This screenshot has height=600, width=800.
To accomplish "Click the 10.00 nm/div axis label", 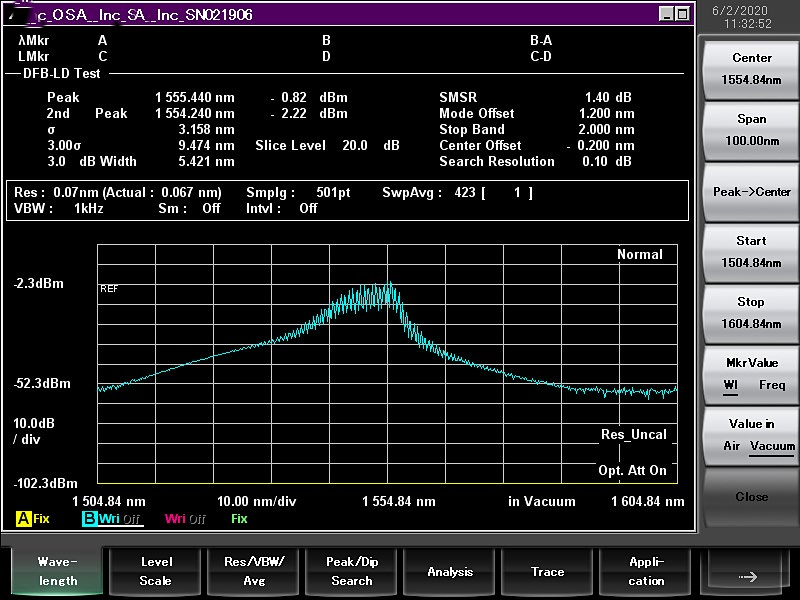I will [x=257, y=502].
